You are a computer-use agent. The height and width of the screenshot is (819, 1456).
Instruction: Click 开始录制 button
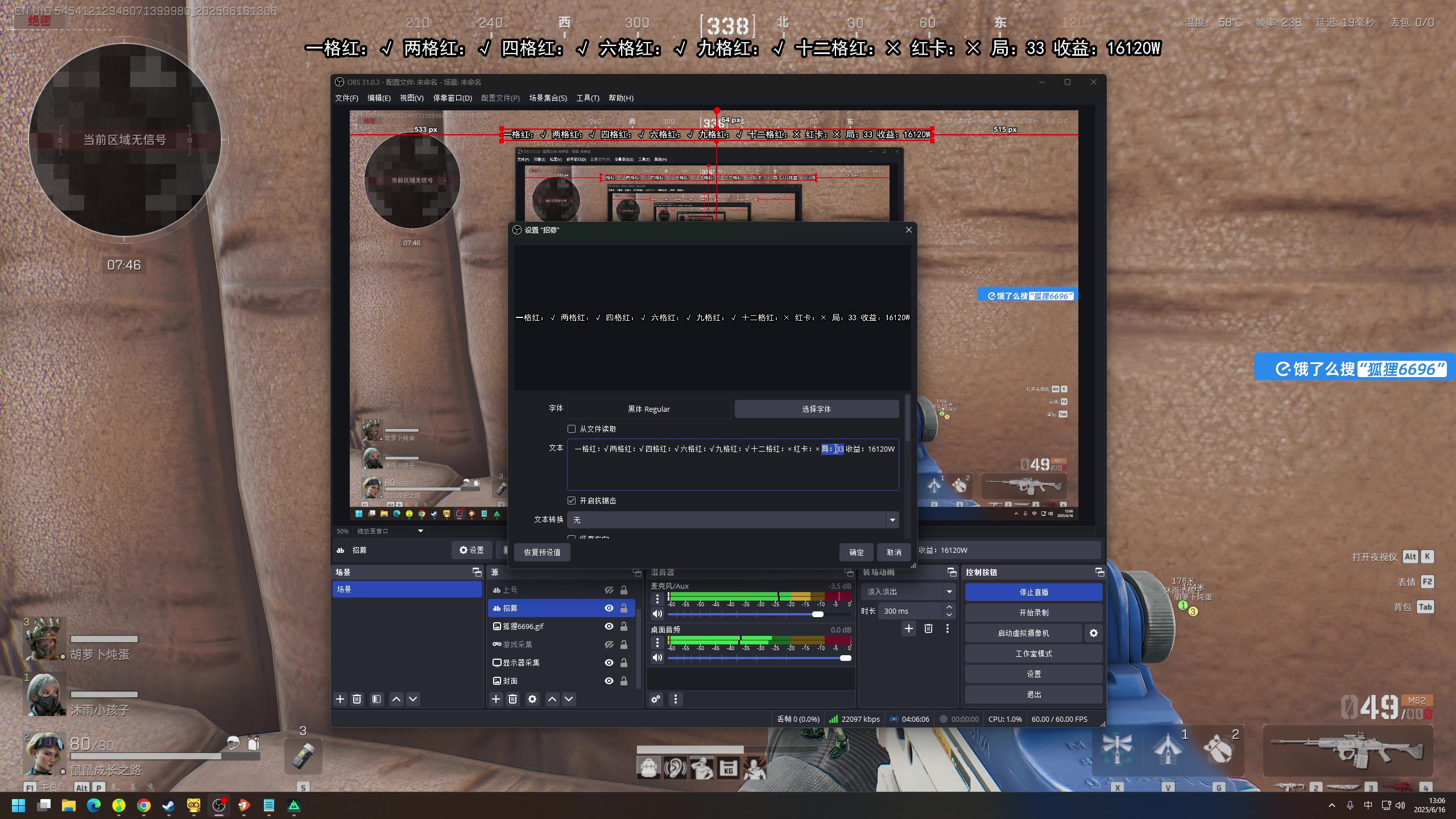1033,613
